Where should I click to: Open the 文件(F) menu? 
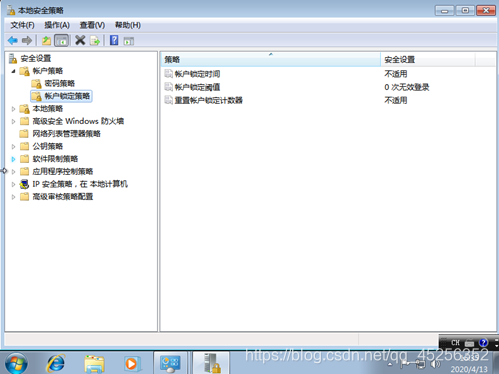point(22,25)
